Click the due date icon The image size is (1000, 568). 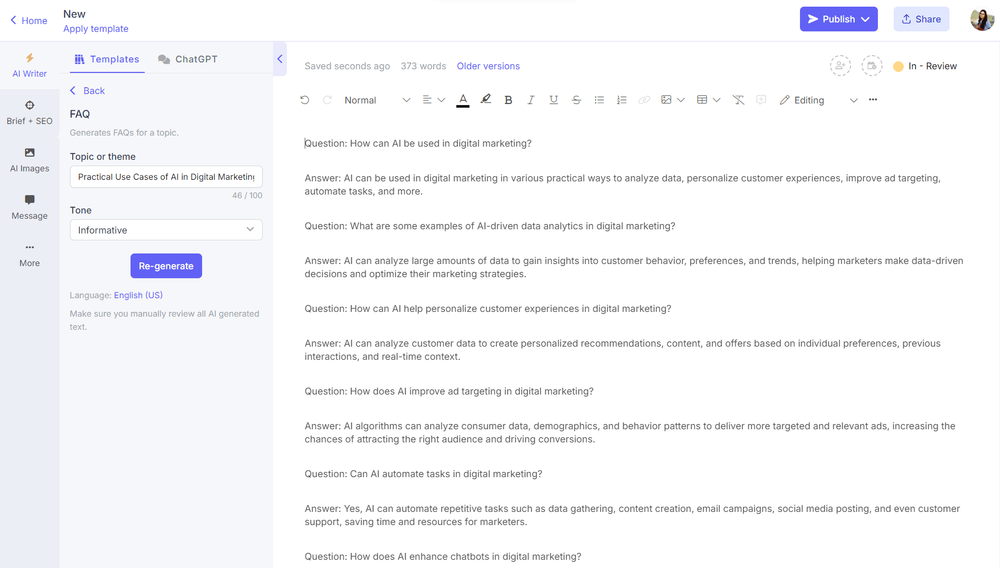tap(872, 66)
